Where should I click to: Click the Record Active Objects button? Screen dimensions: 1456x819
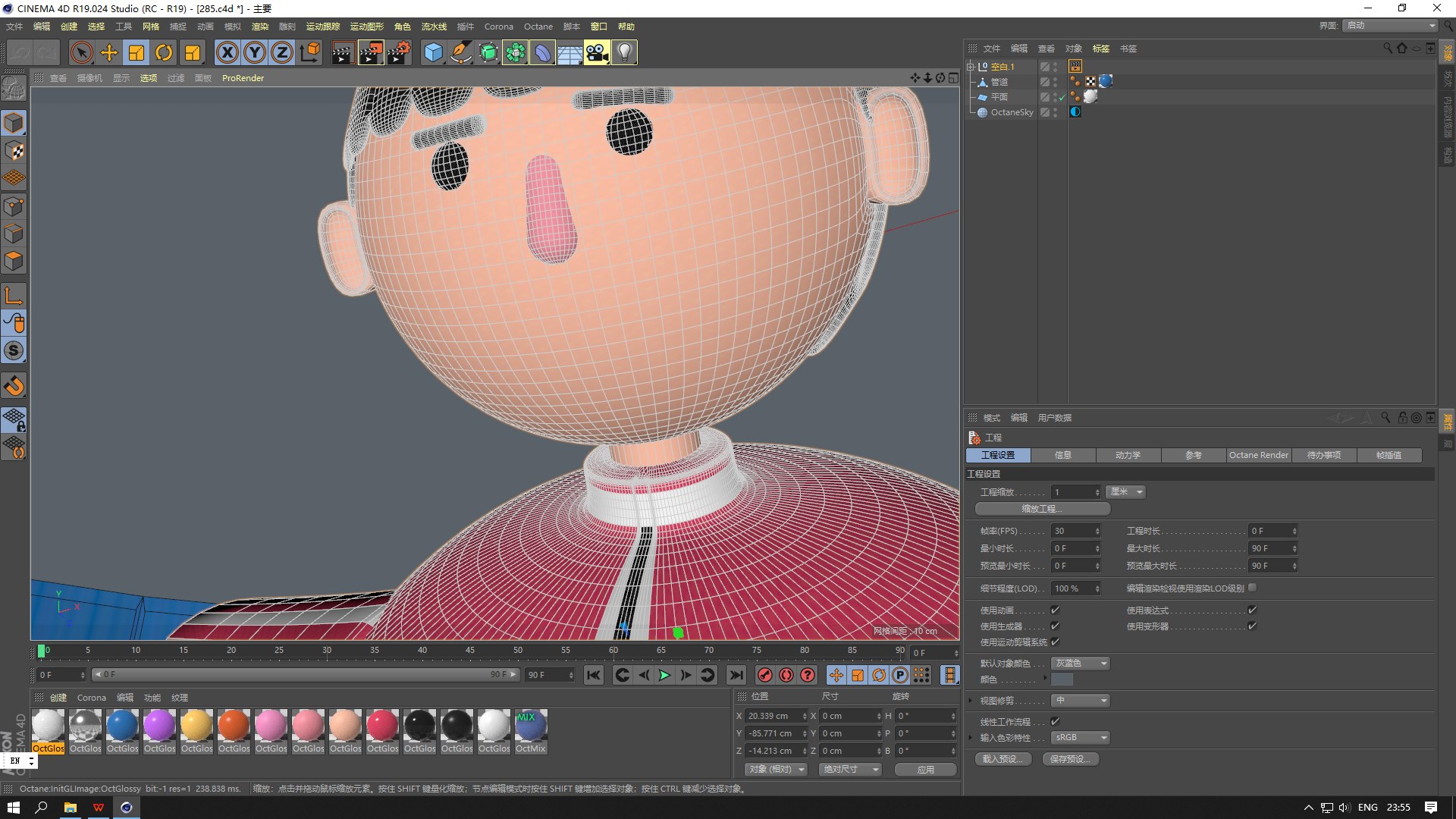point(765,675)
